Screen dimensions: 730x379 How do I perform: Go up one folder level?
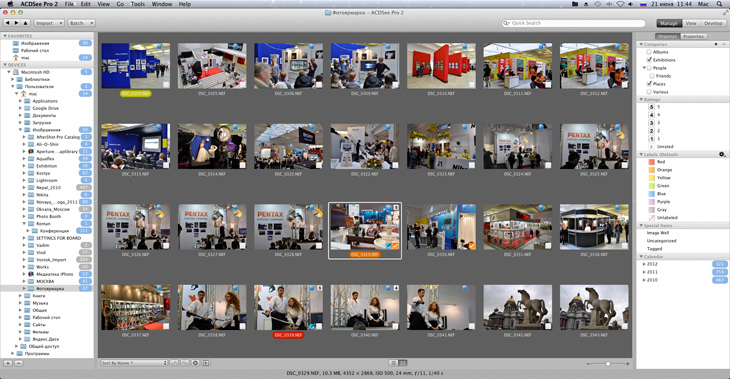tap(26, 23)
